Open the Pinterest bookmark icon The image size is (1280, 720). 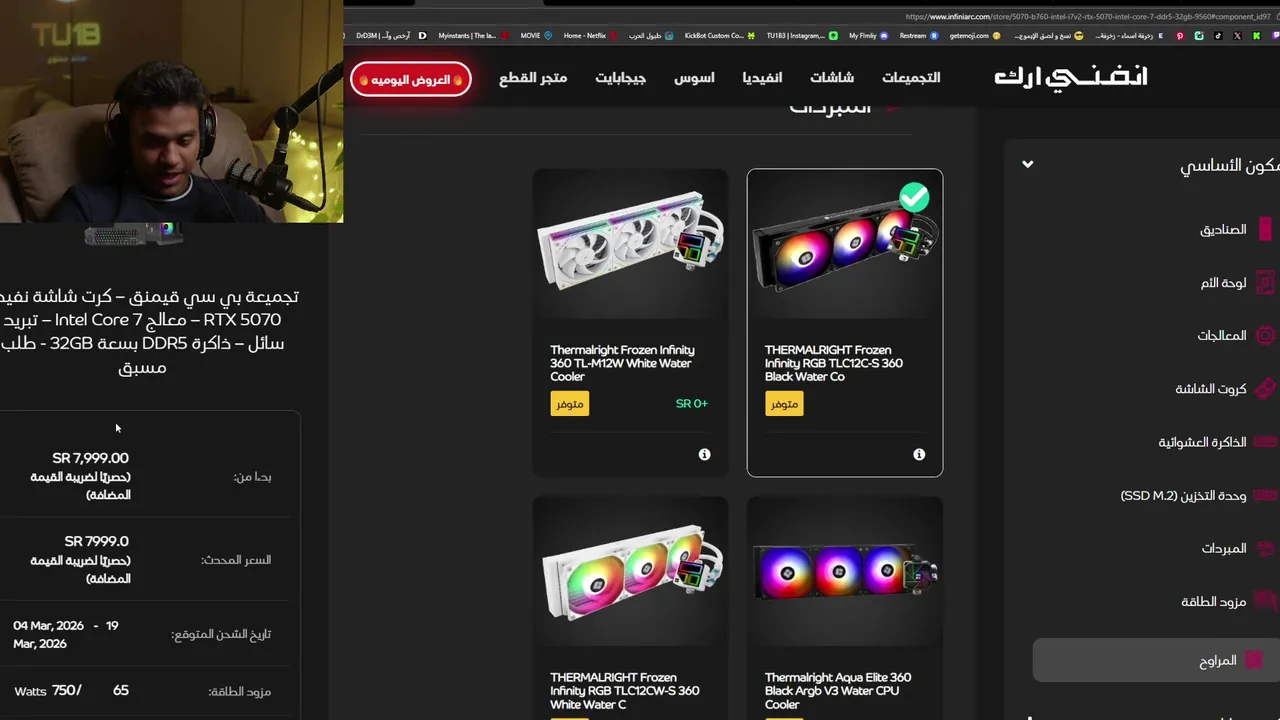pyautogui.click(x=1179, y=35)
